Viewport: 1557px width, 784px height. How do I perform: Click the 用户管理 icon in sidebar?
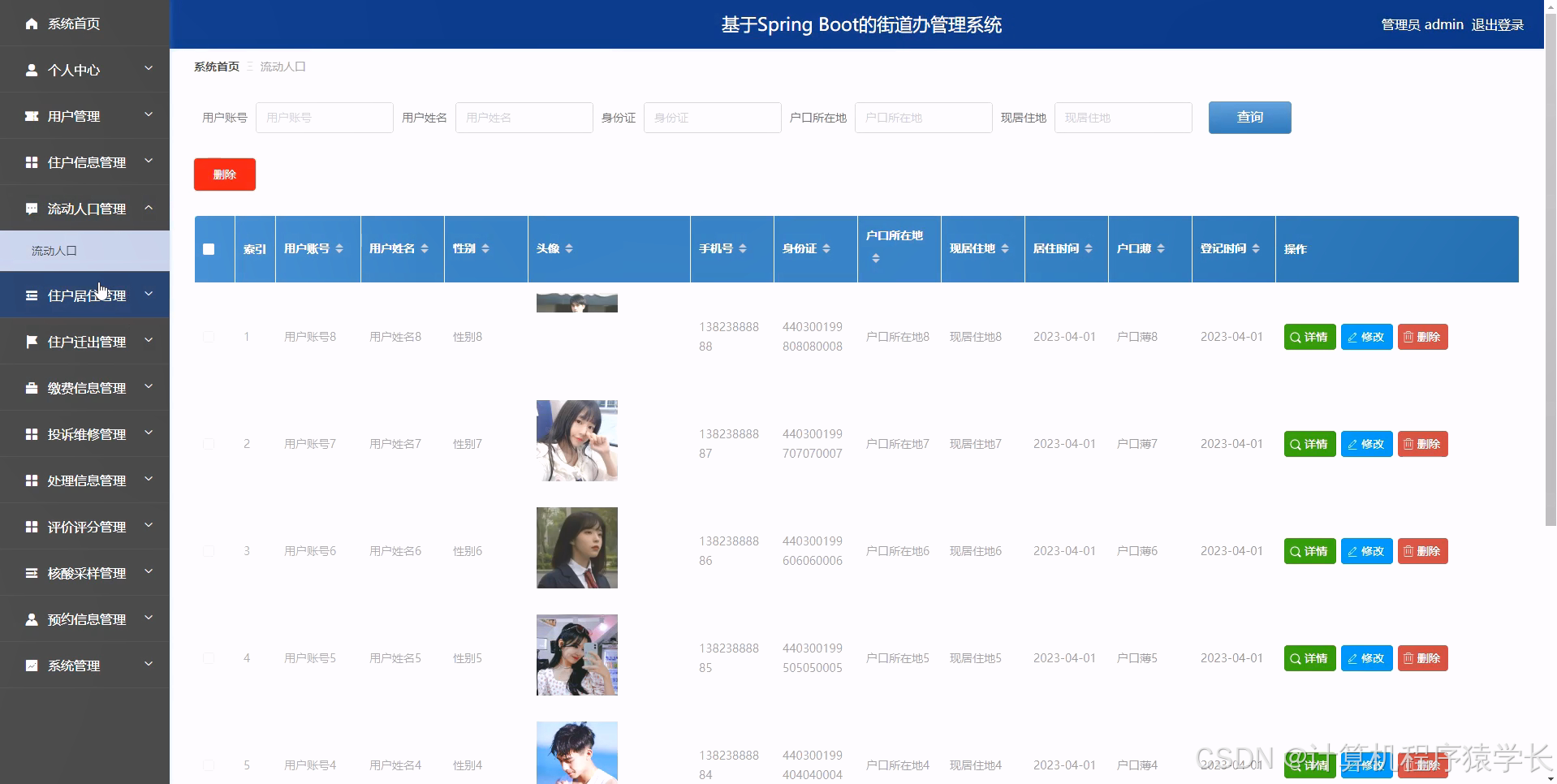coord(32,115)
